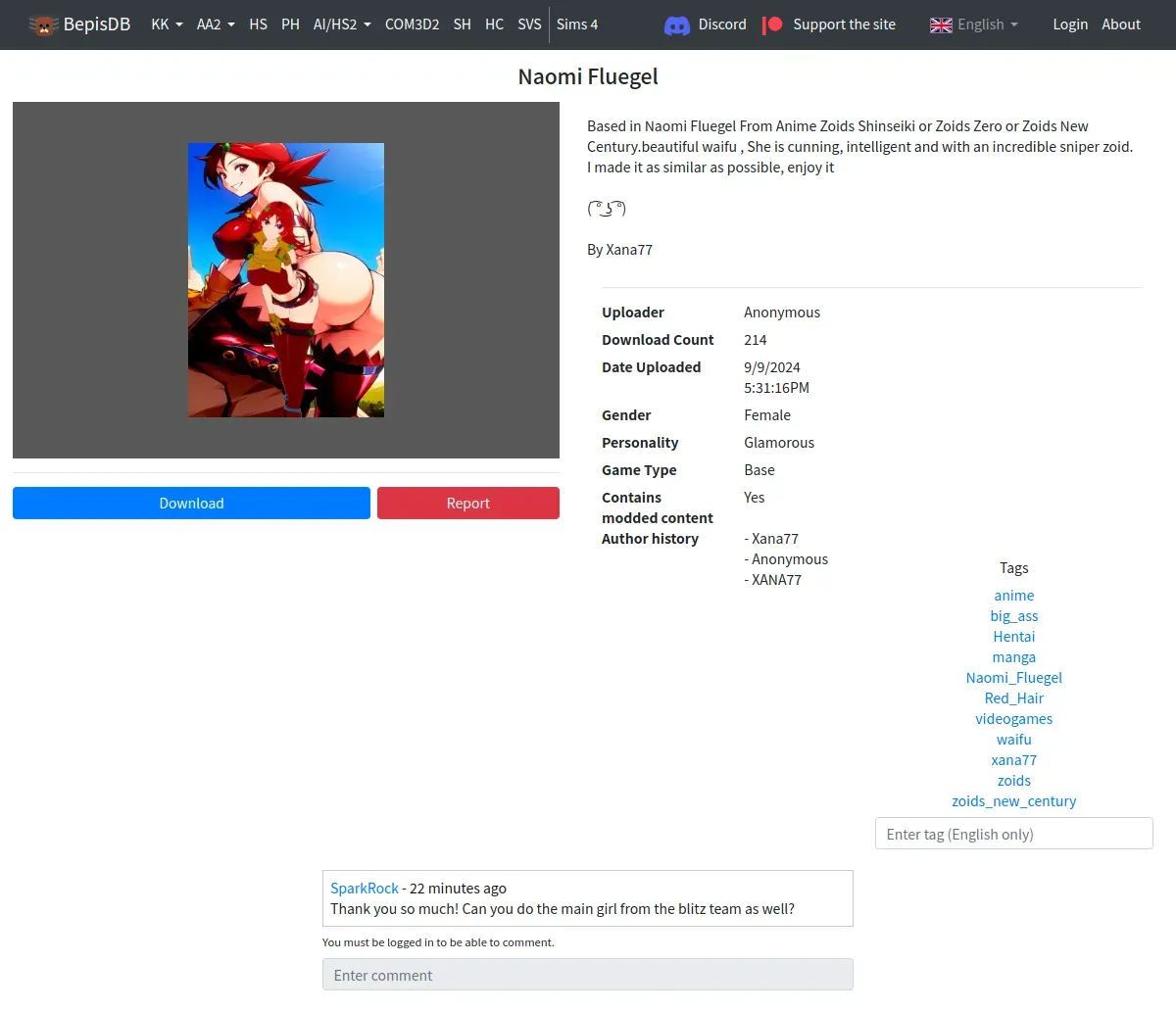Click the BepisDB home link
The image size is (1176, 1011).
[x=97, y=24]
